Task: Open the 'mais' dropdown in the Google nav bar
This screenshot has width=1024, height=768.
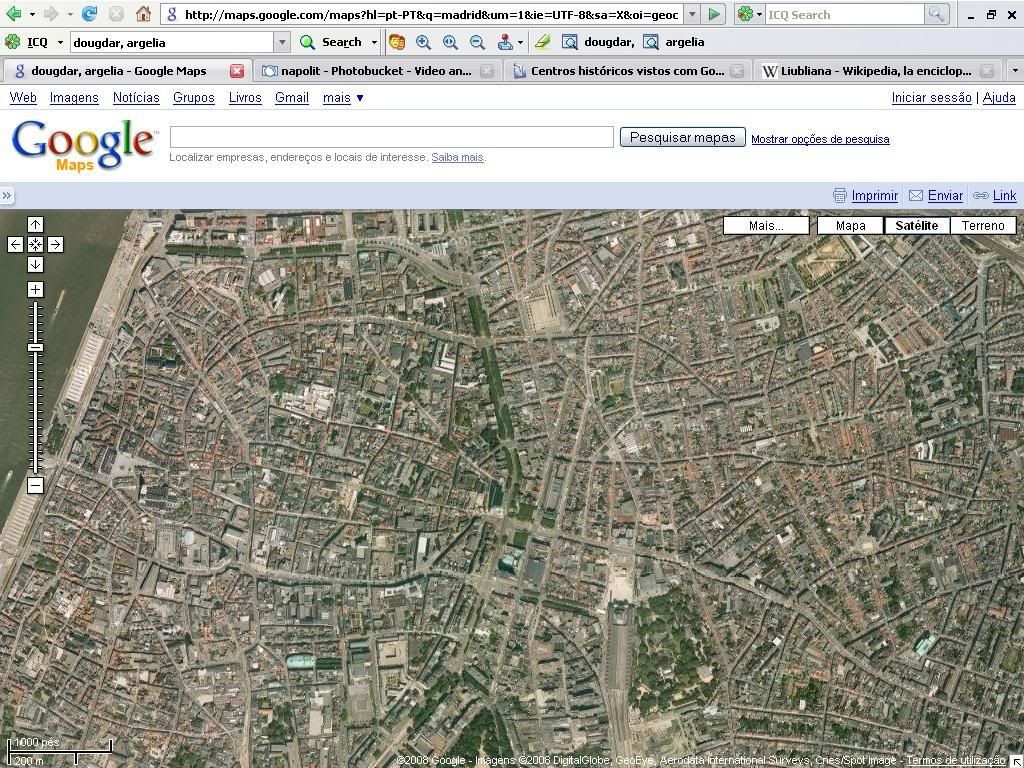Action: coord(343,98)
